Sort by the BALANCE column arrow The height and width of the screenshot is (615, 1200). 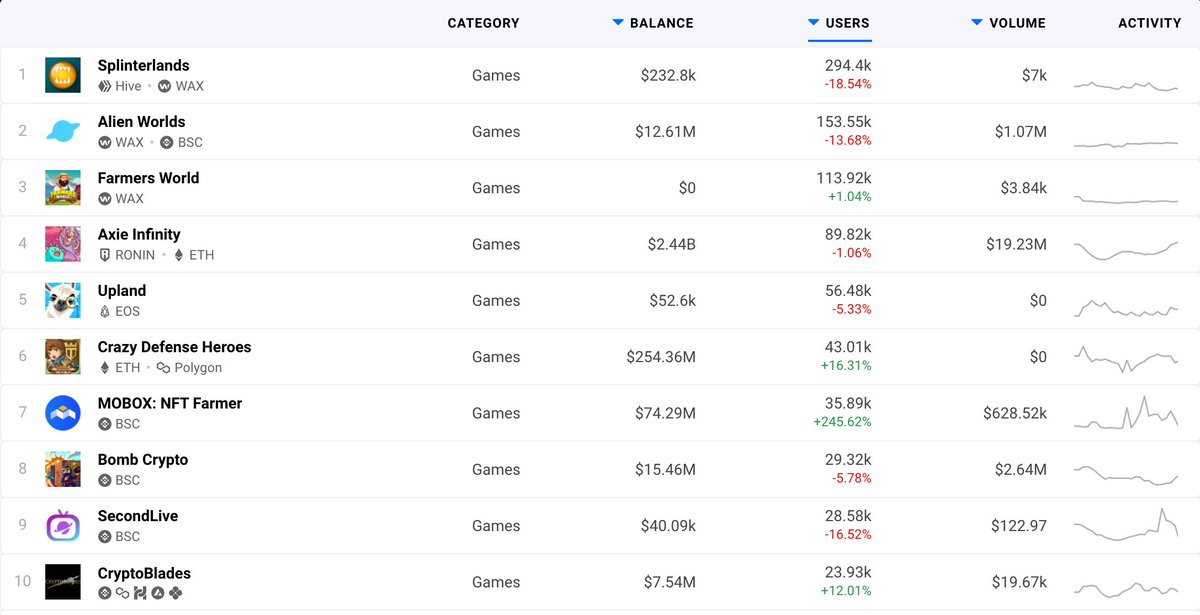[618, 22]
